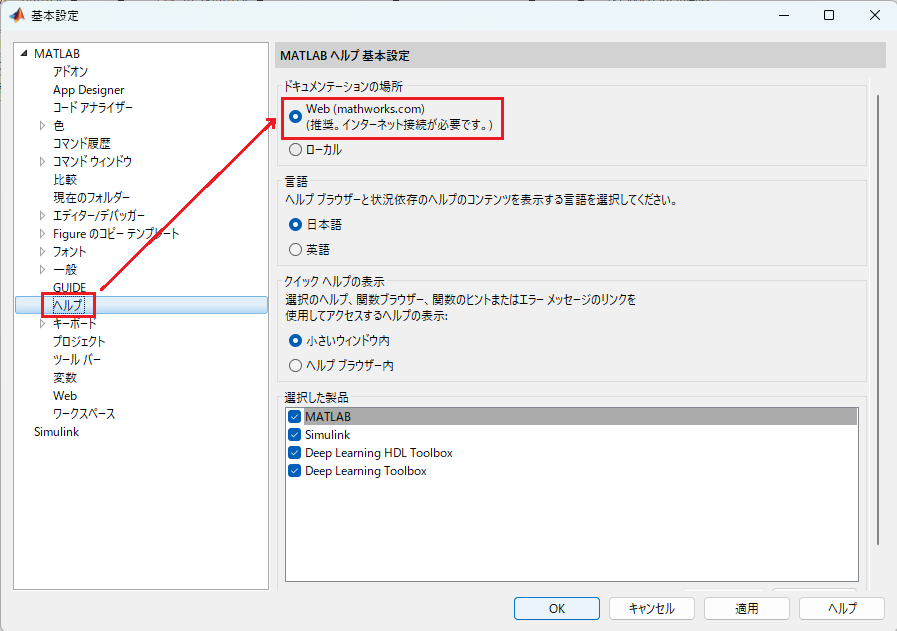Image resolution: width=897 pixels, height=631 pixels.
Task: Expand the エディター/デバッガー tree node
Action: (x=42, y=216)
